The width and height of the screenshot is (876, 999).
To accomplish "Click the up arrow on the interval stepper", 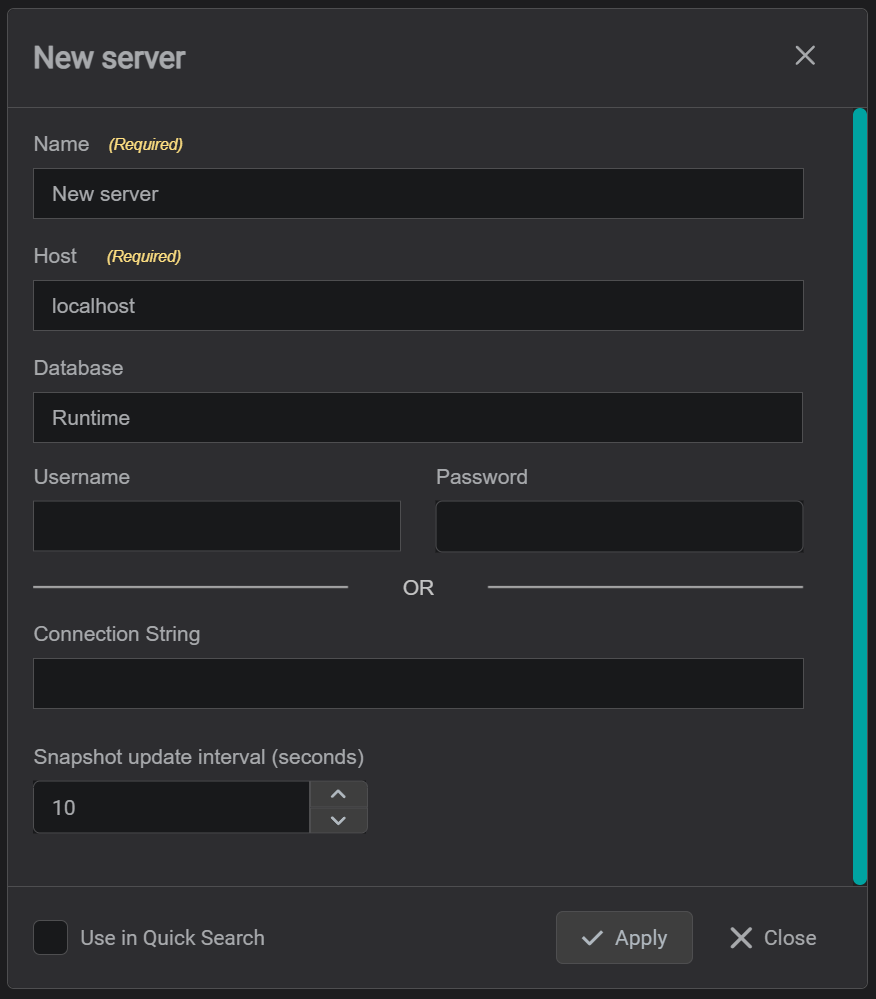I will point(338,792).
